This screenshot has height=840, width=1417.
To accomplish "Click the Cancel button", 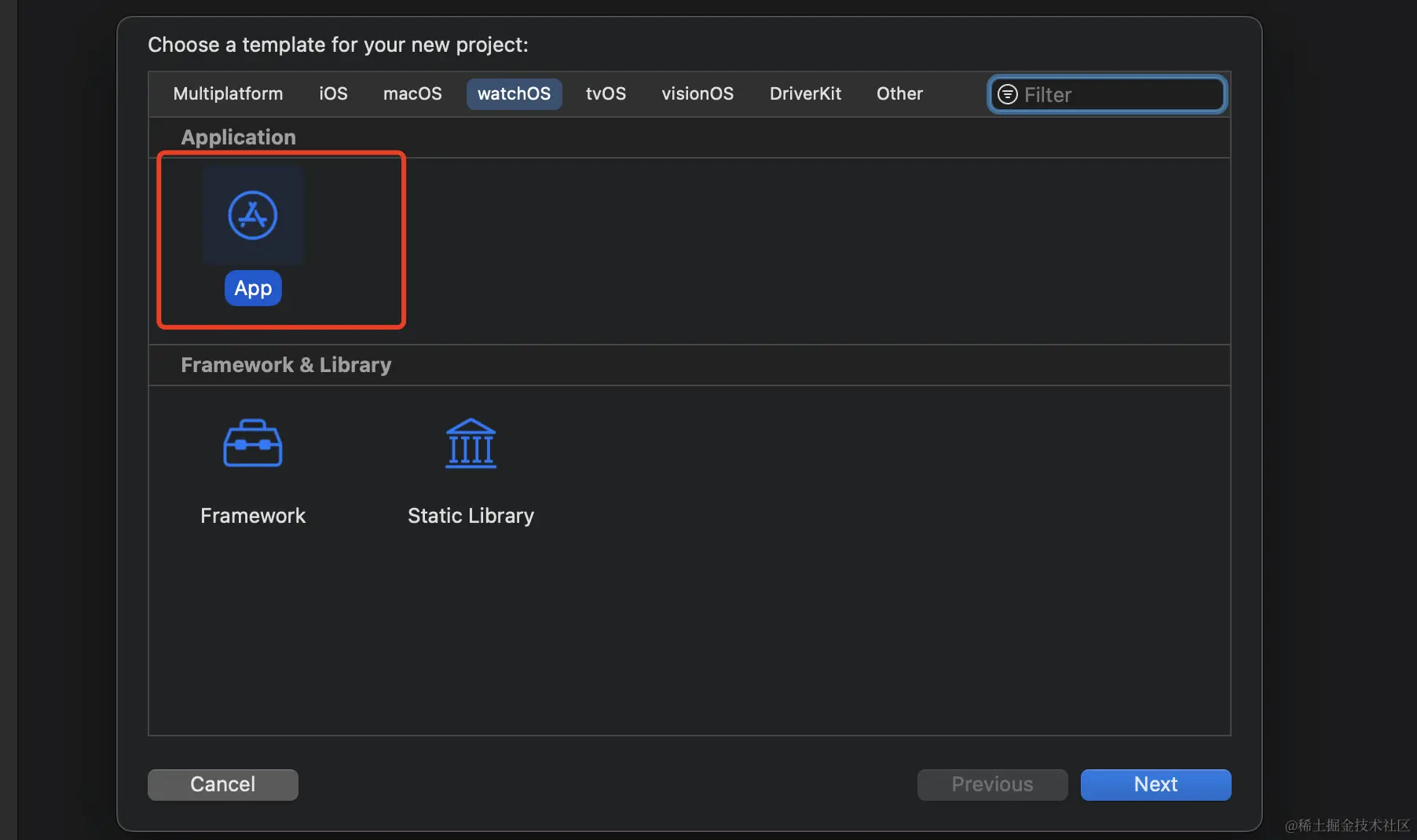I will 223,785.
